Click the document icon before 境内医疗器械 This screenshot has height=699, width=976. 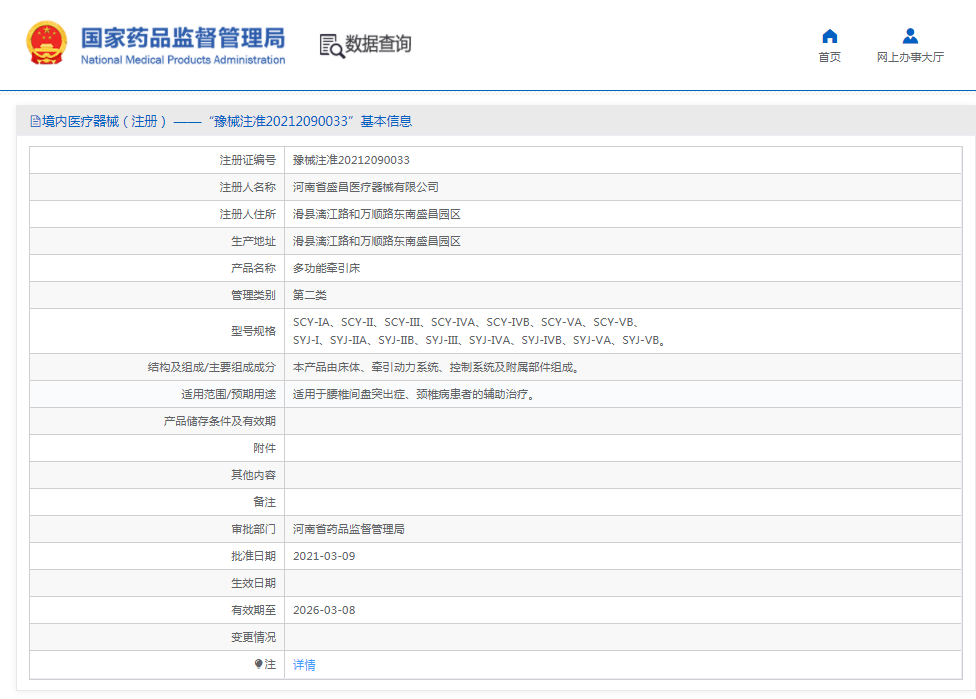click(35, 121)
